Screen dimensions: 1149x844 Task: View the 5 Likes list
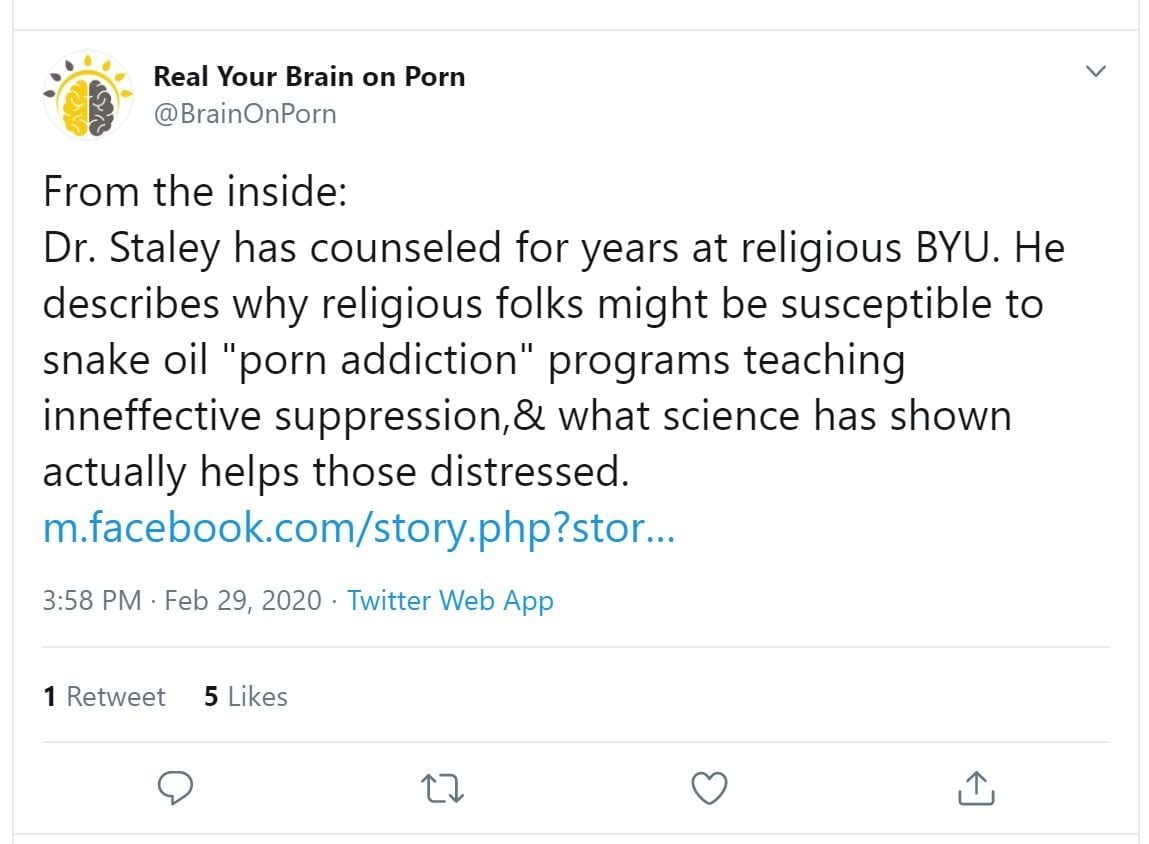coord(246,697)
